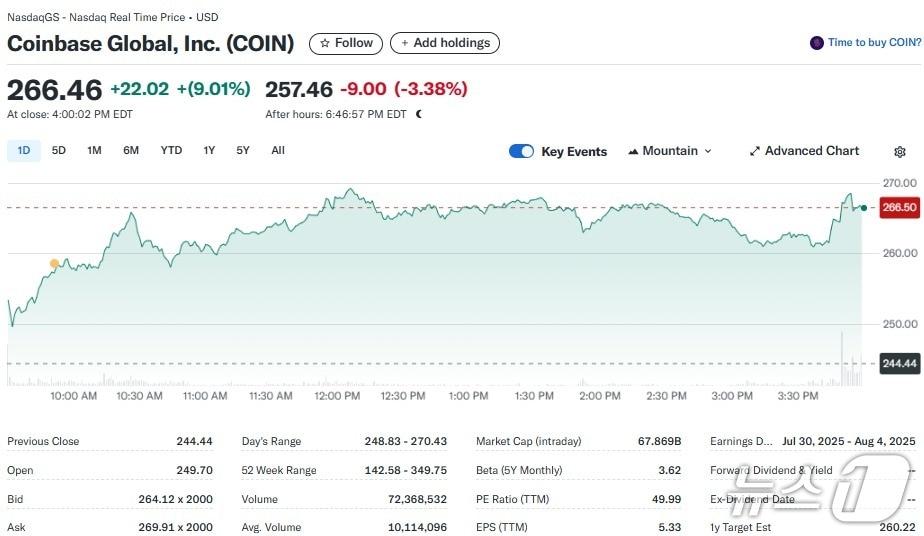Switch chart to the 1Y range
Viewport: 924px width, 536px height.
(209, 151)
